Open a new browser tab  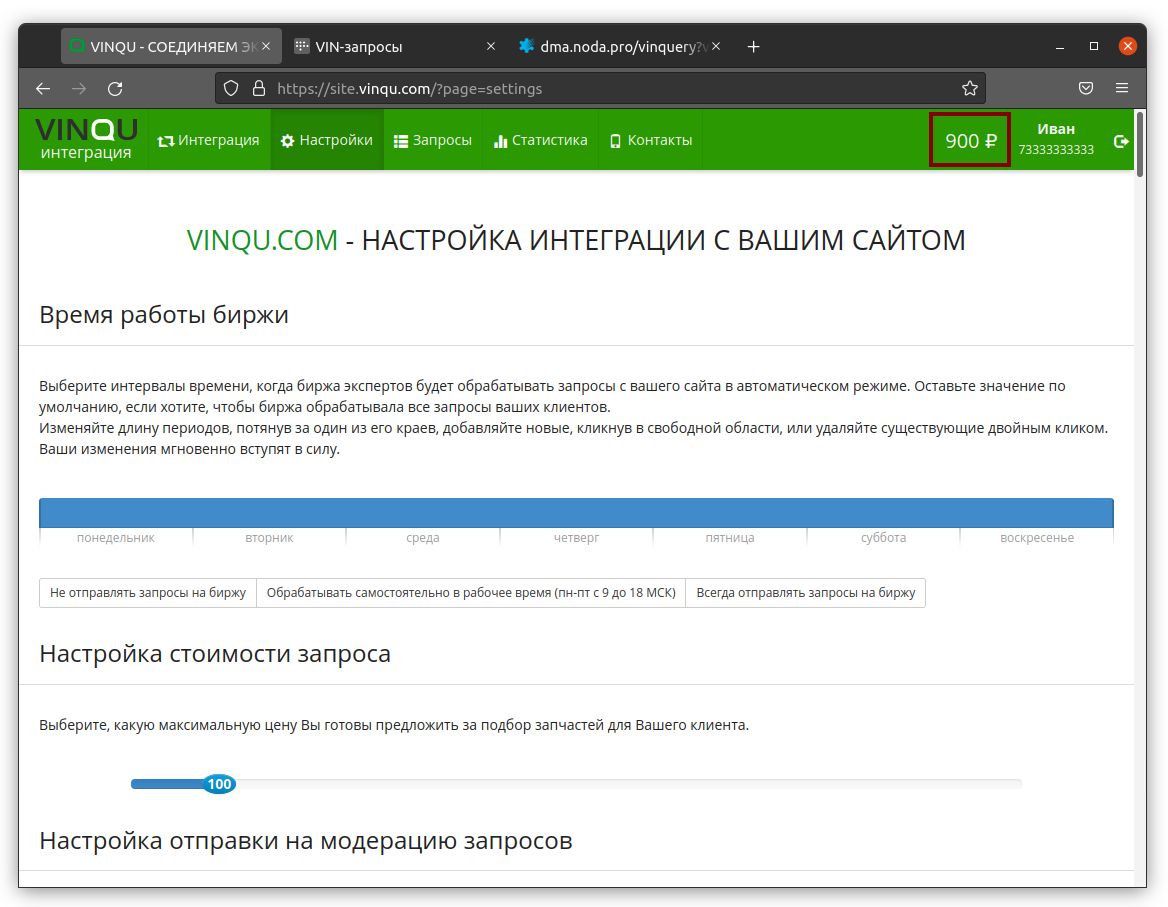[753, 47]
